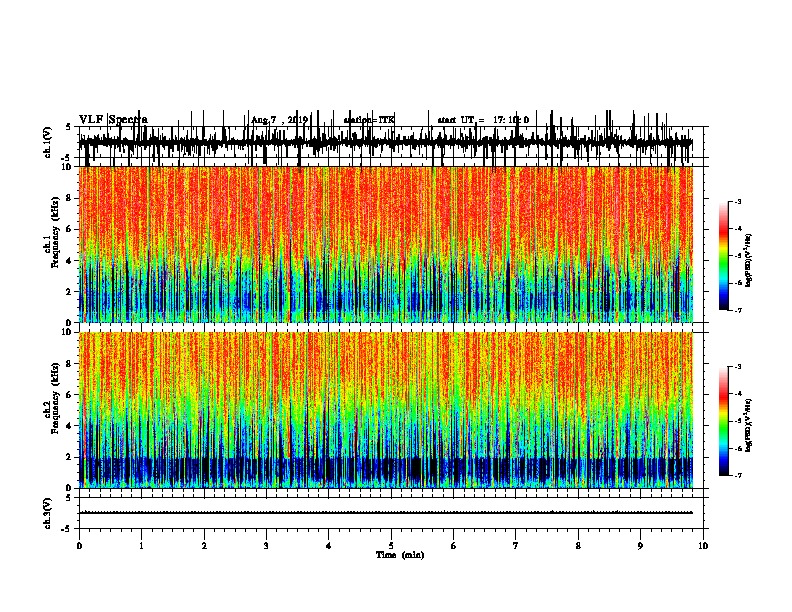The image size is (792, 612).
Task: Click inside the ch.2 frequency spectrogram panel
Action: coord(391,410)
